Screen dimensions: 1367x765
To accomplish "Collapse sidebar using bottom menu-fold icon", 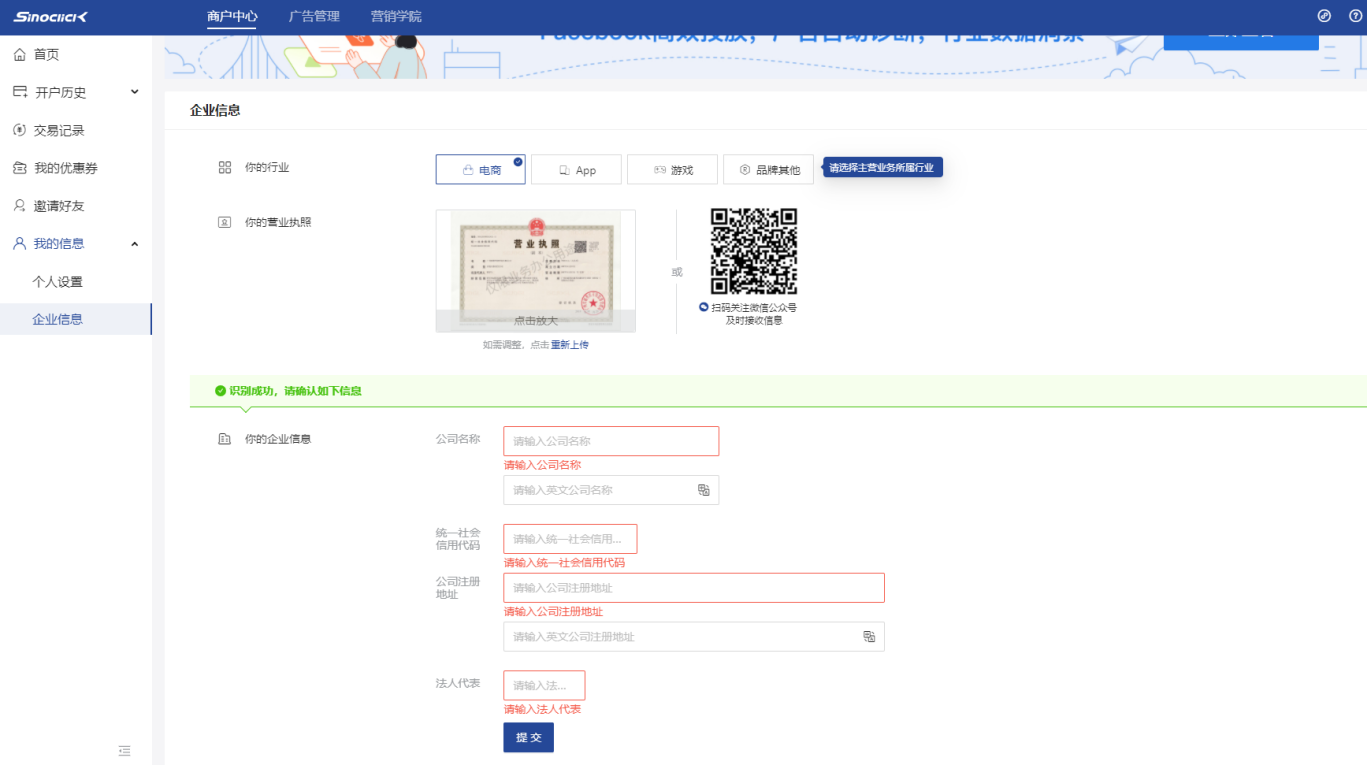I will coord(124,750).
